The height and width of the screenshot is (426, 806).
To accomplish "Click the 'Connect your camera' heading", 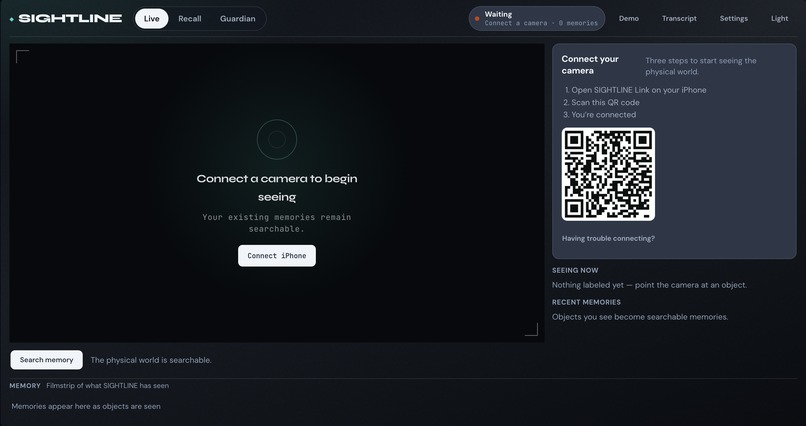I will [x=590, y=65].
